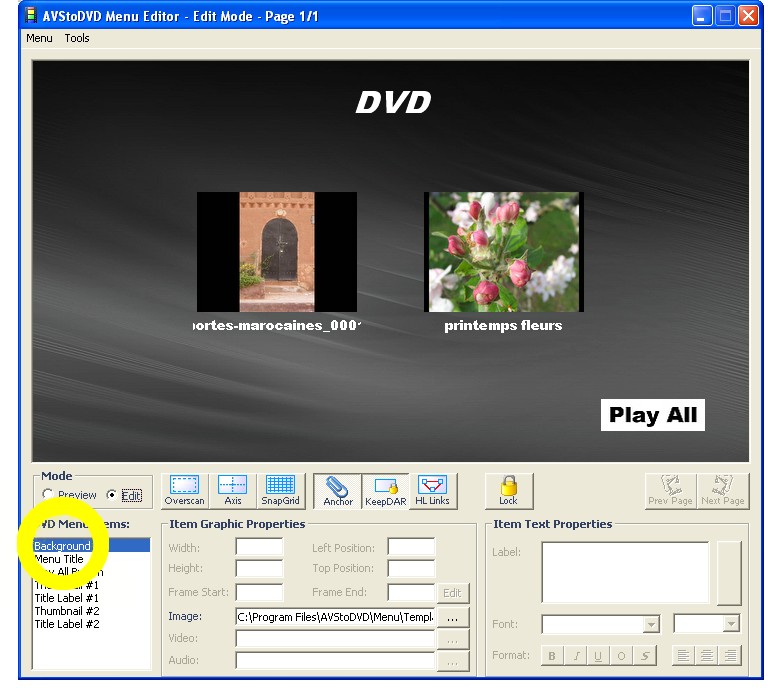
Task: Select the Preview mode radio button
Action: point(48,495)
